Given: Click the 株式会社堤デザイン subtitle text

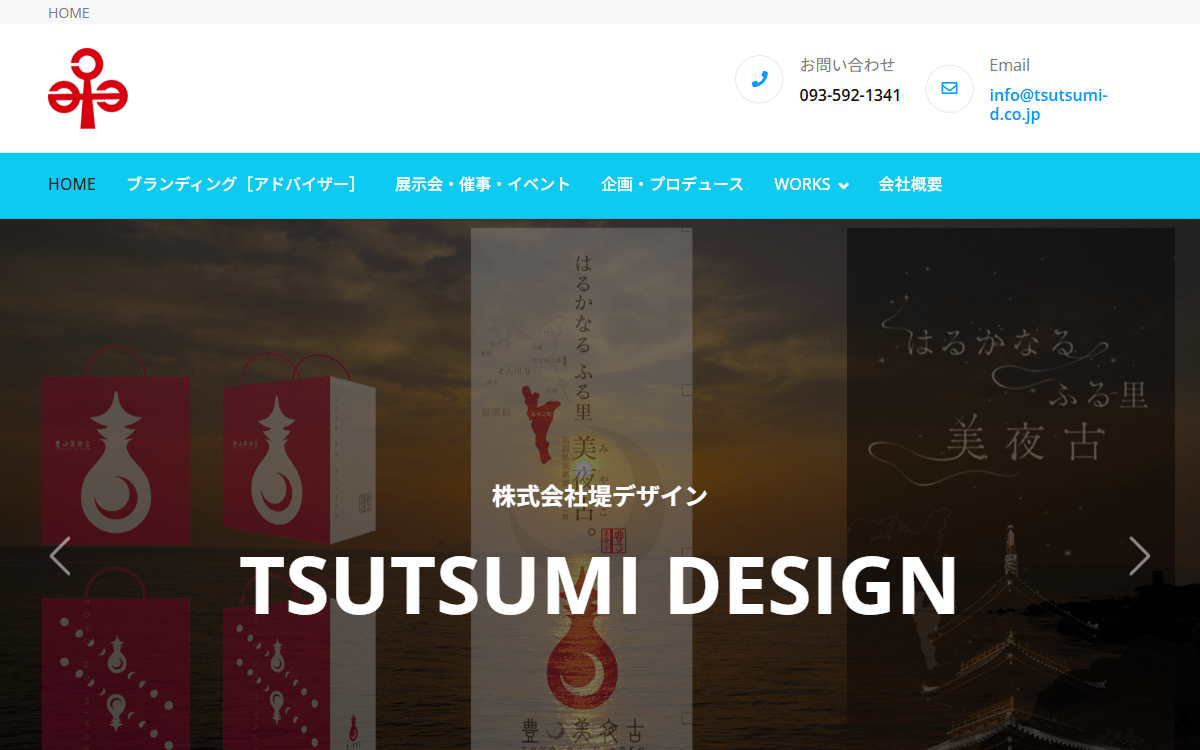Looking at the screenshot, I should (600, 496).
